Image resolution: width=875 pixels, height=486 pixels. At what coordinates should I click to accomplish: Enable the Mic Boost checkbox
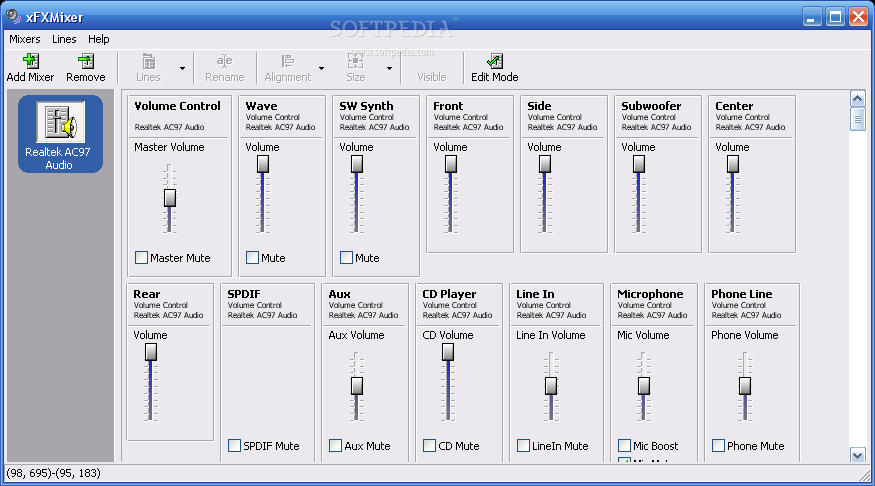tap(624, 446)
